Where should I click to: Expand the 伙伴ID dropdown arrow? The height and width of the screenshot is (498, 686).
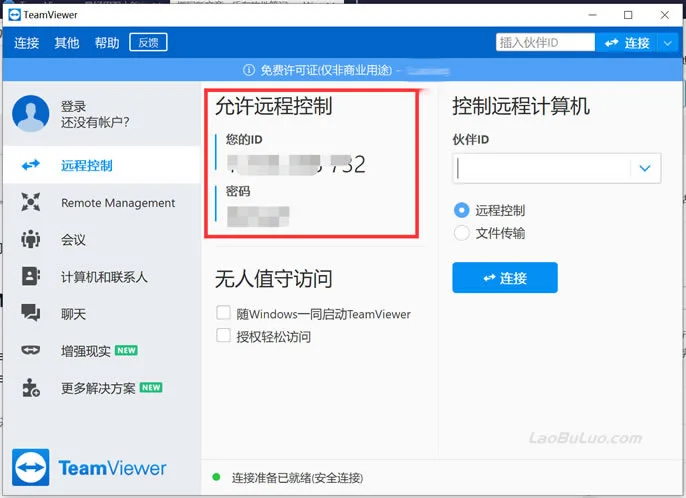coord(645,168)
